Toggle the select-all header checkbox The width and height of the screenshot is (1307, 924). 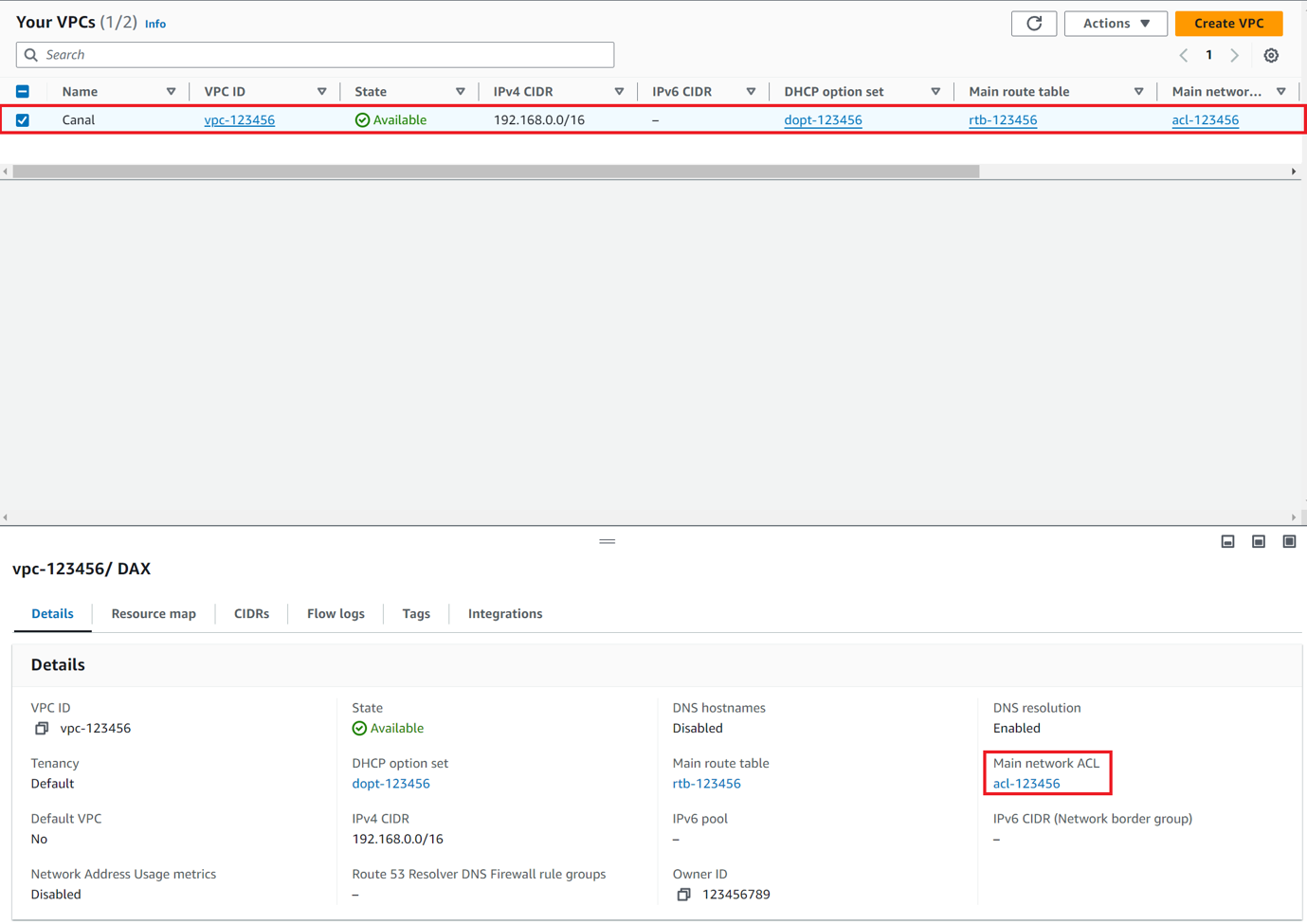click(23, 92)
